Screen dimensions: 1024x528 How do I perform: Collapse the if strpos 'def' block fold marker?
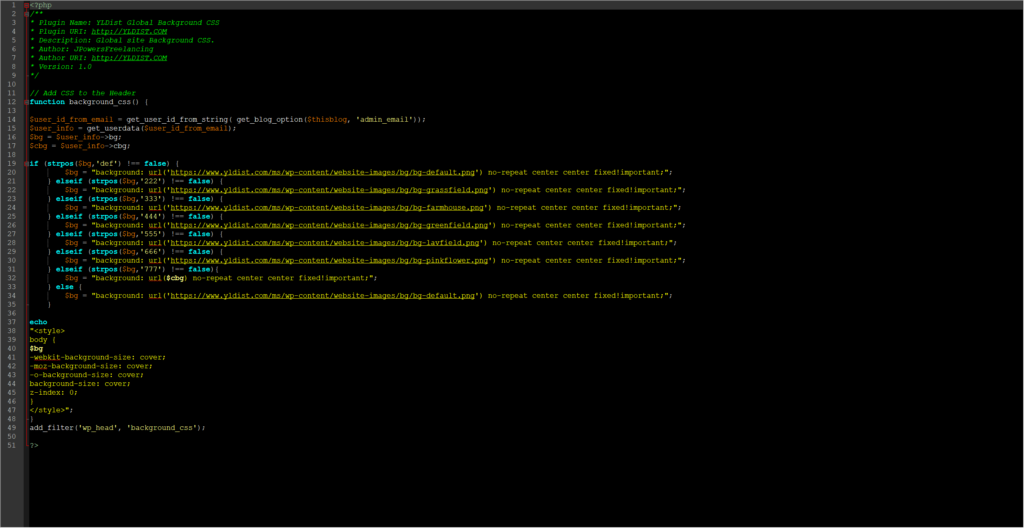[x=26, y=163]
